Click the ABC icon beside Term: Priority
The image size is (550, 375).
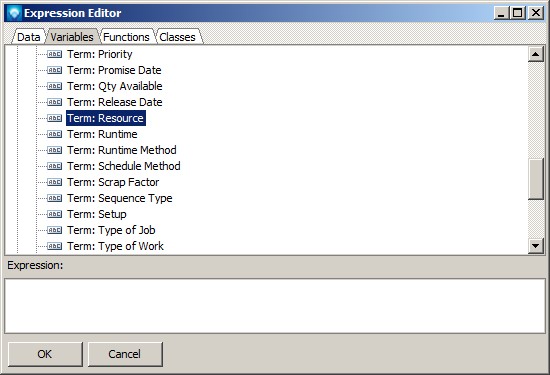point(54,54)
